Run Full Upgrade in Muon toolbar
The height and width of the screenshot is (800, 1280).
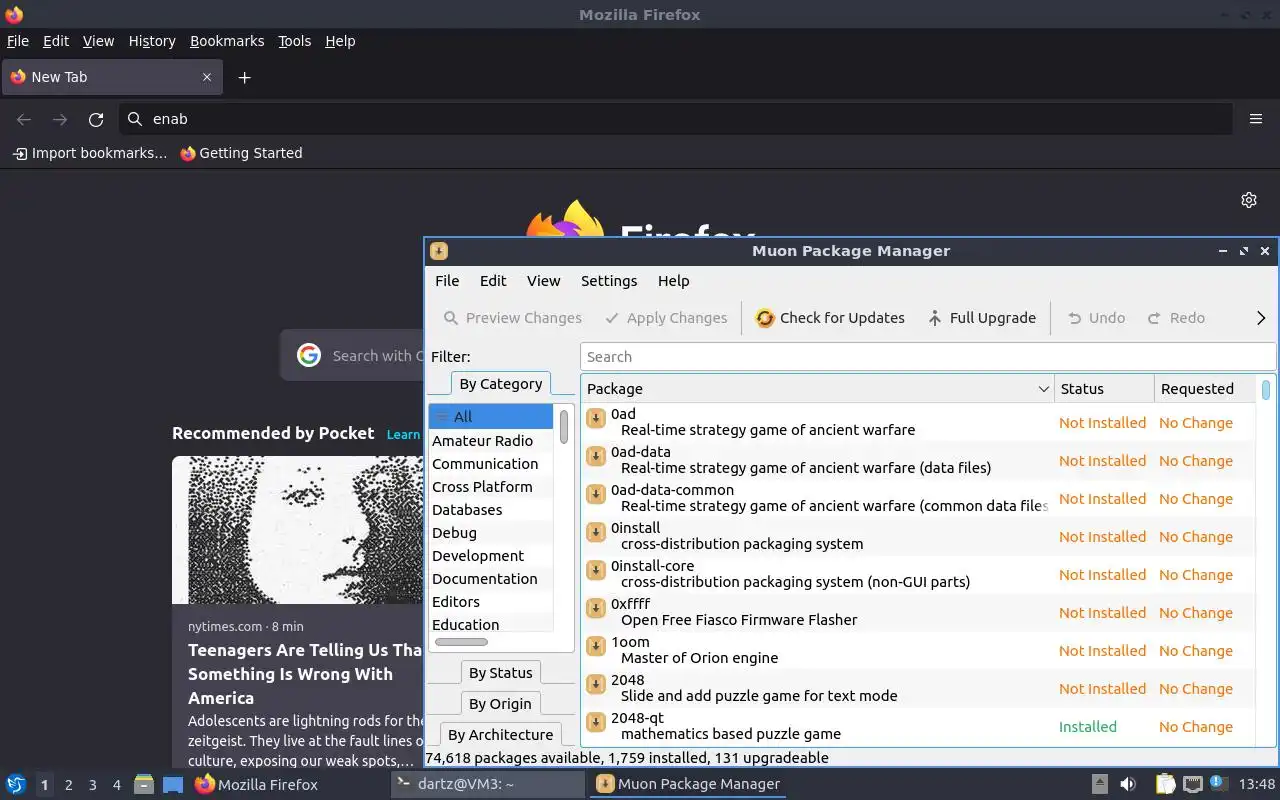(x=981, y=318)
